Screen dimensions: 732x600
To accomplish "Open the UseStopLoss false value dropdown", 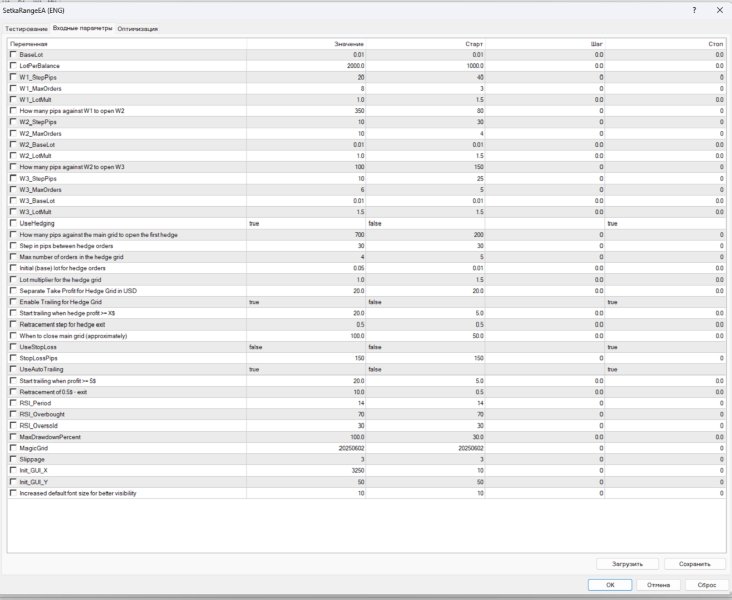I will (x=306, y=347).
